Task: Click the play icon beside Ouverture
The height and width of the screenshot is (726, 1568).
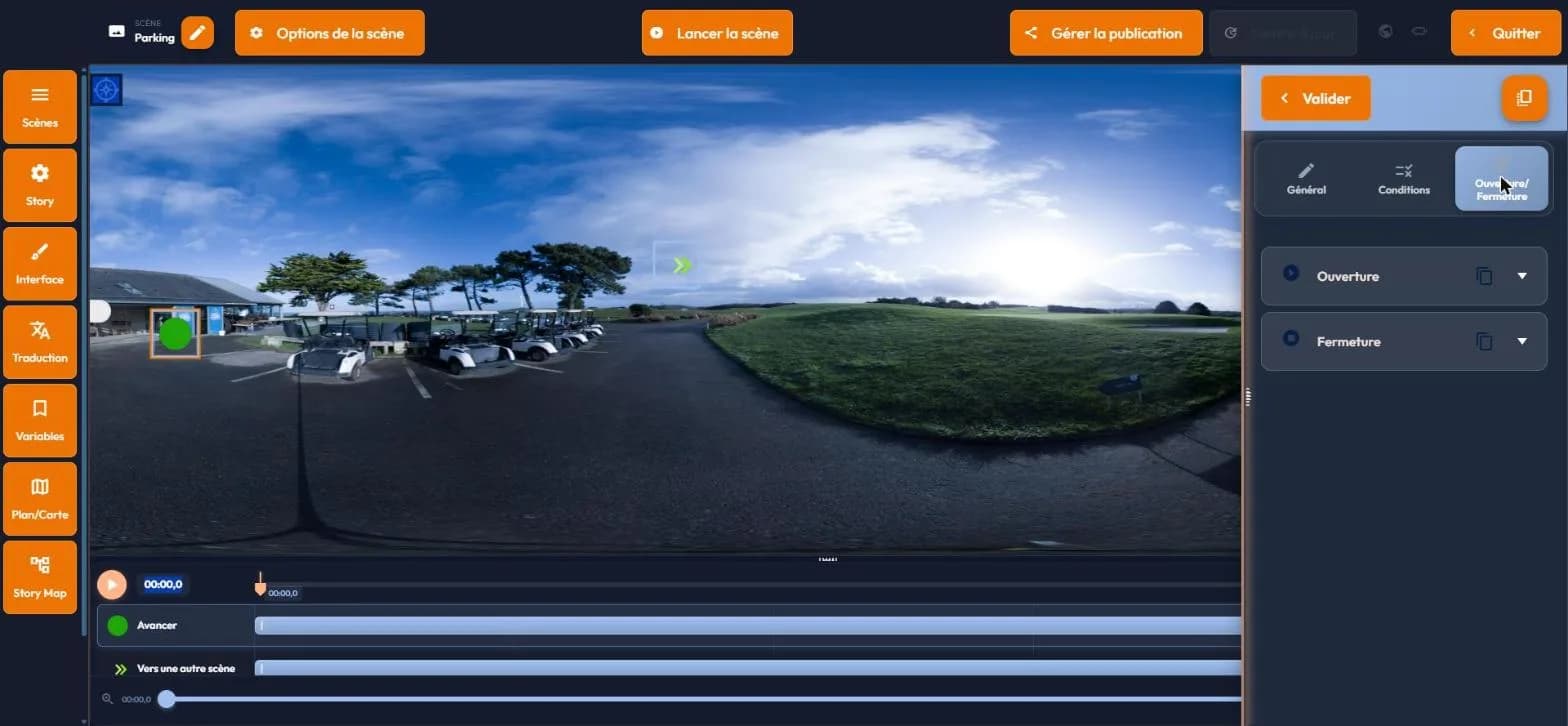Action: coord(1291,273)
